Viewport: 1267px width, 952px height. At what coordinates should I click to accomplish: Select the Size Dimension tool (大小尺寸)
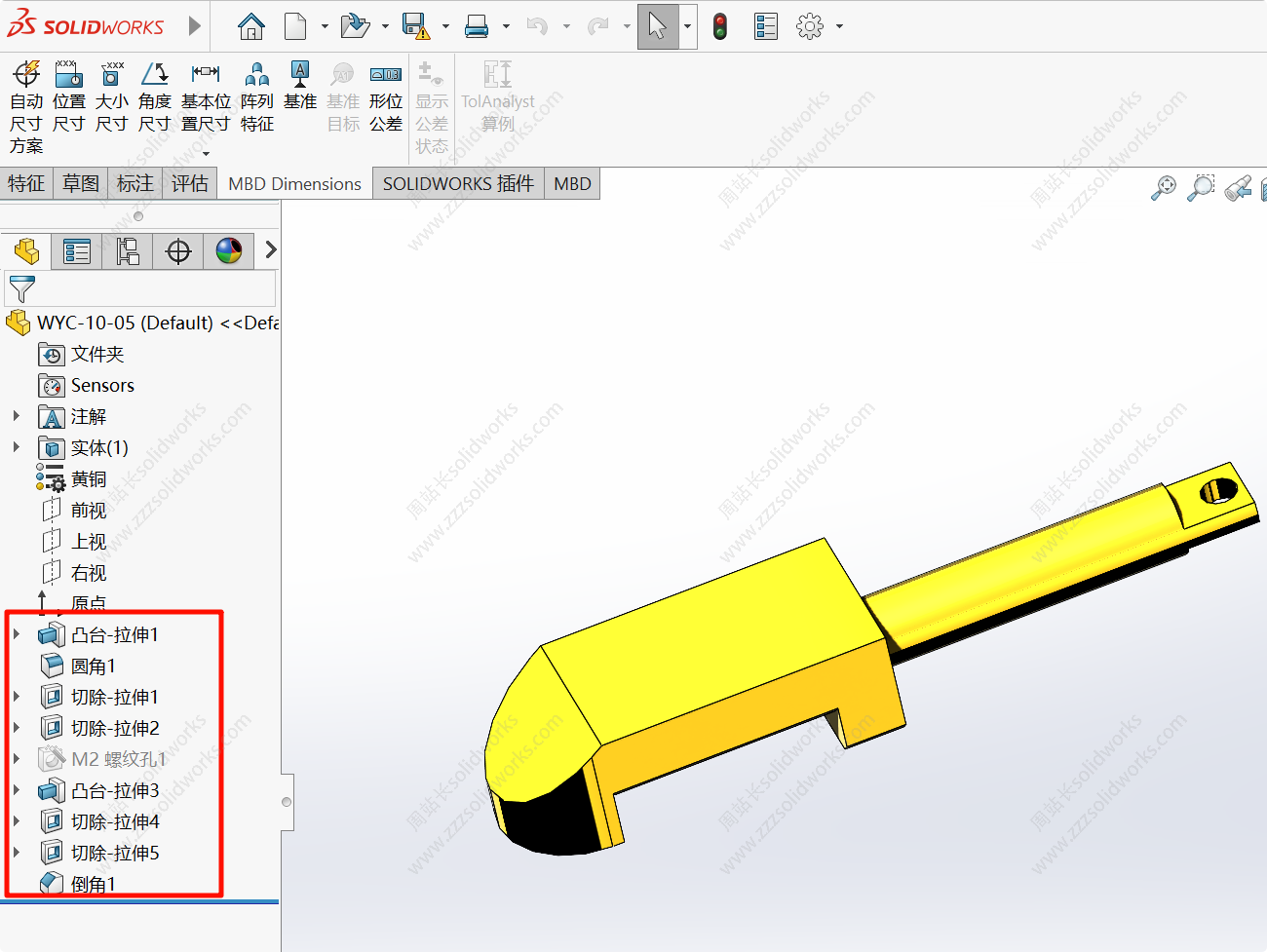point(111,96)
